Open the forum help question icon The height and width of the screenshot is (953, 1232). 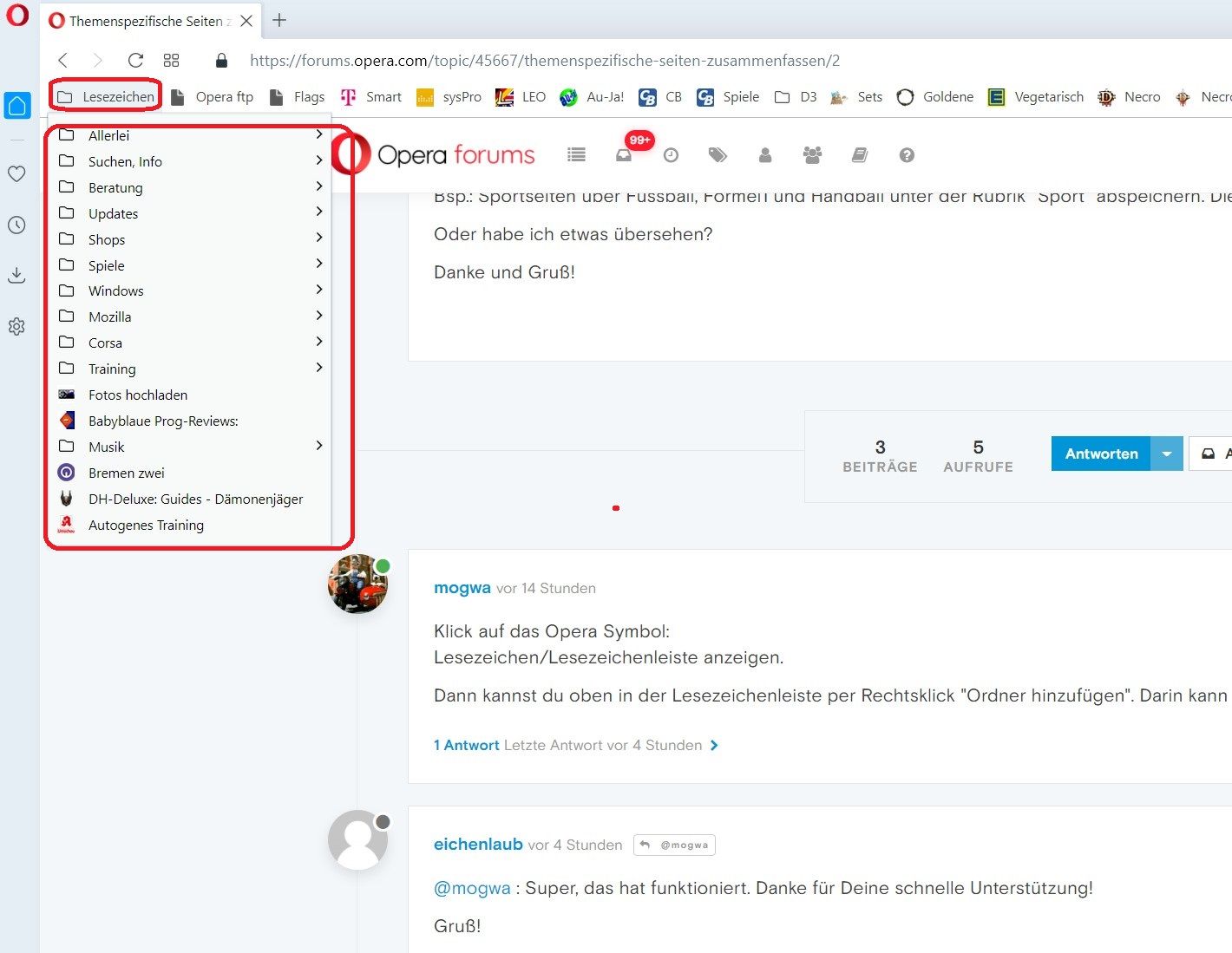pos(907,155)
